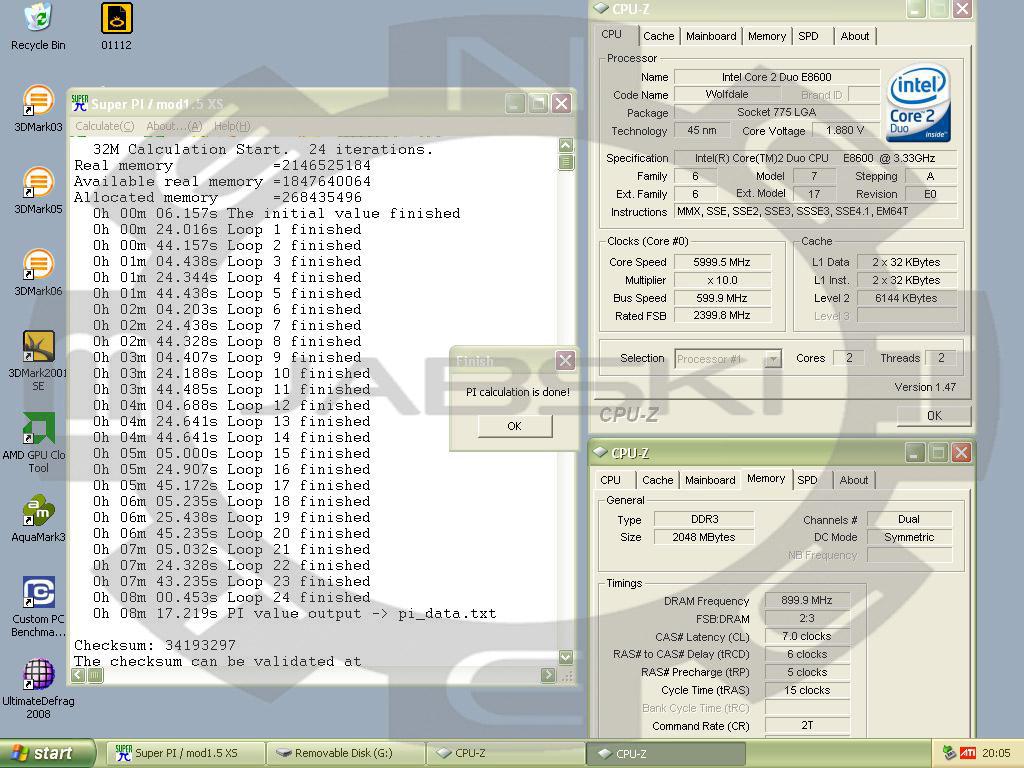Open the AMD GPU Clock Tool shortcut

click(38, 443)
